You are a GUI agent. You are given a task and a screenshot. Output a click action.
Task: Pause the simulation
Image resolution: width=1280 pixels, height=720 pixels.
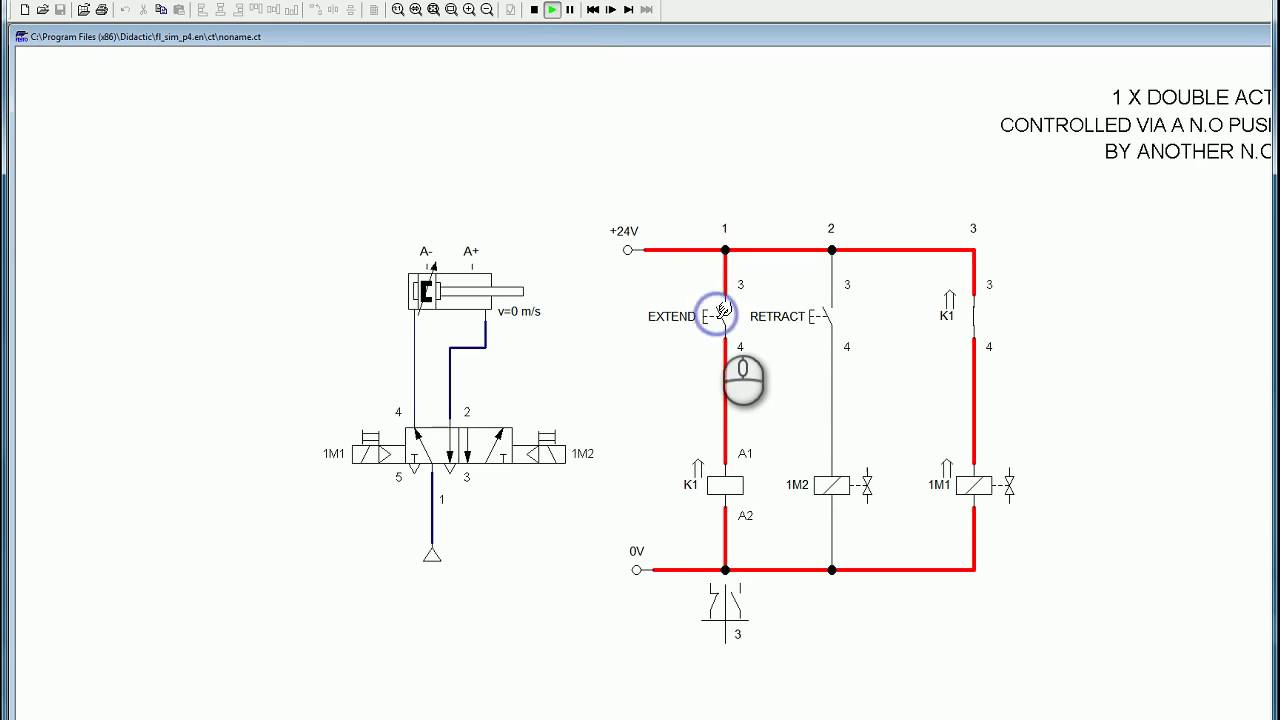click(570, 10)
